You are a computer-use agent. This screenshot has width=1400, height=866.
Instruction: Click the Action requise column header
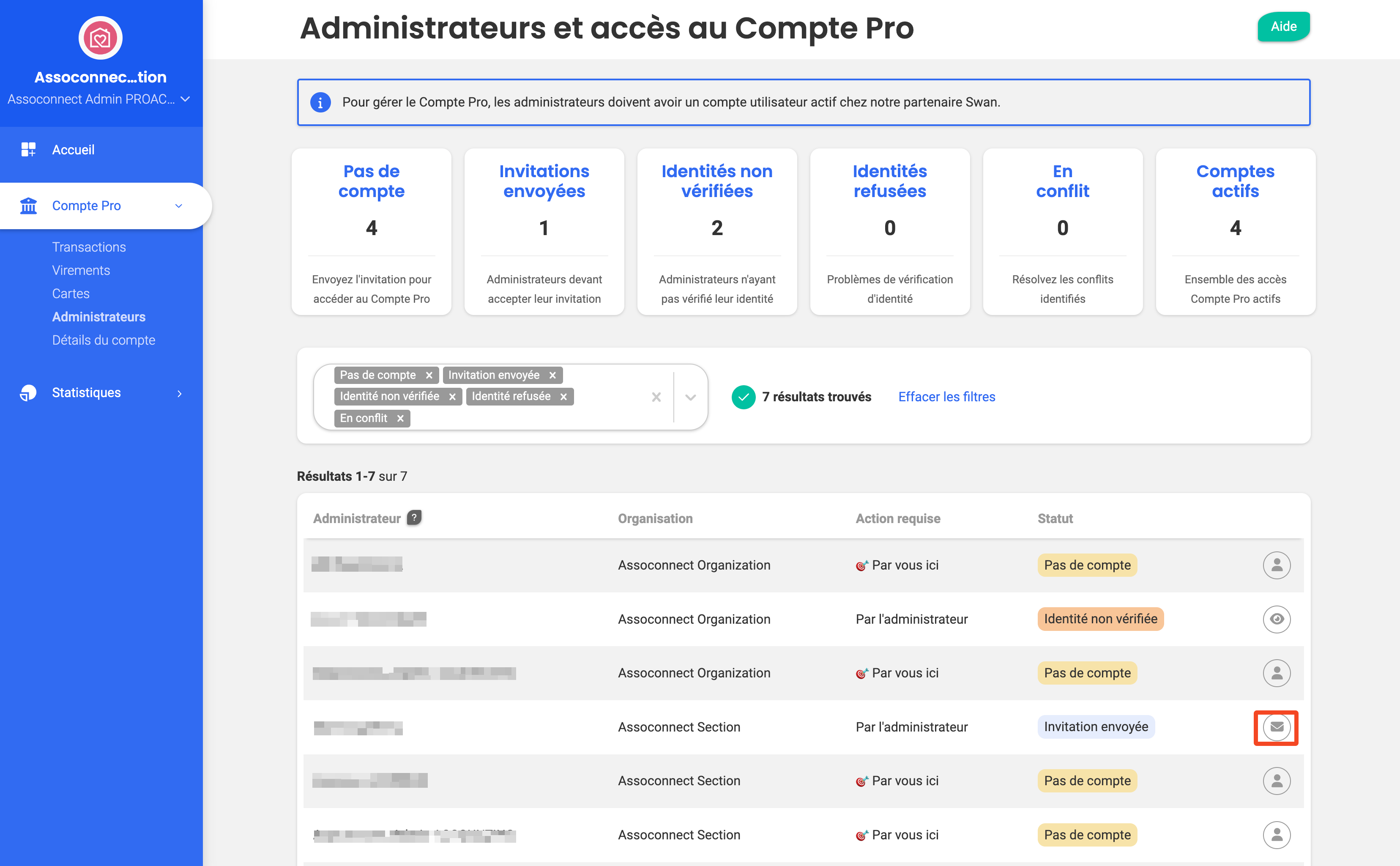(898, 518)
